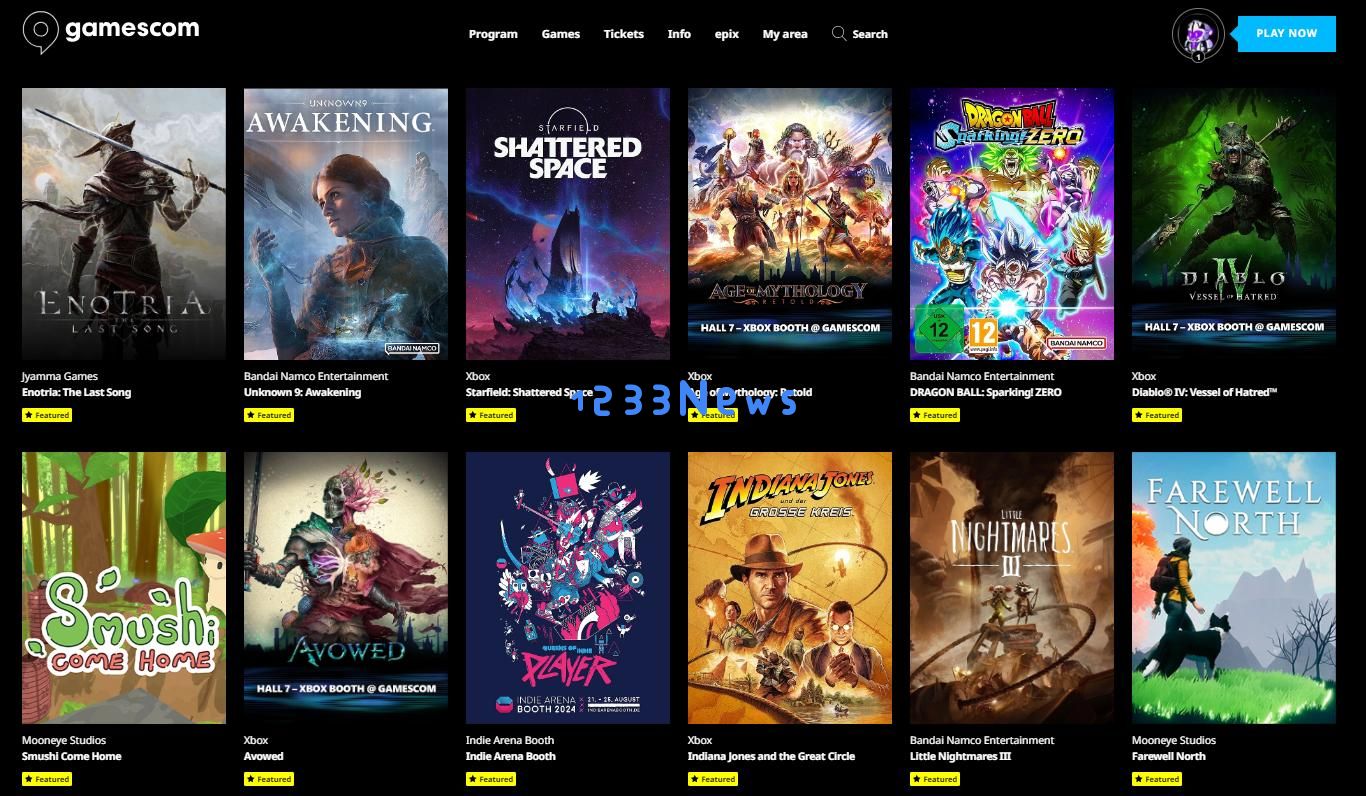
Task: Open the user profile avatar icon
Action: point(1197,35)
